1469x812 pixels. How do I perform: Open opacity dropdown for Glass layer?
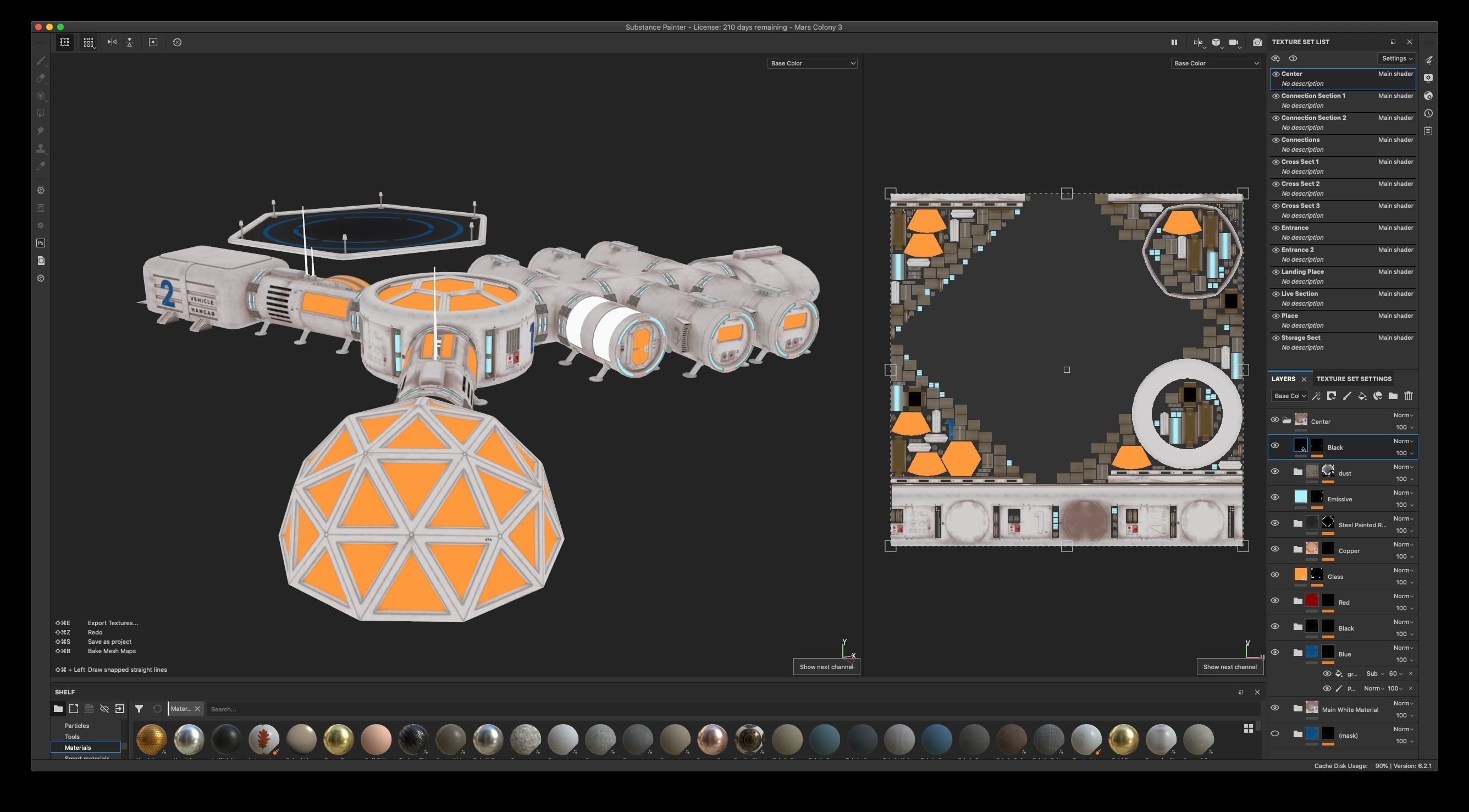tap(1405, 582)
